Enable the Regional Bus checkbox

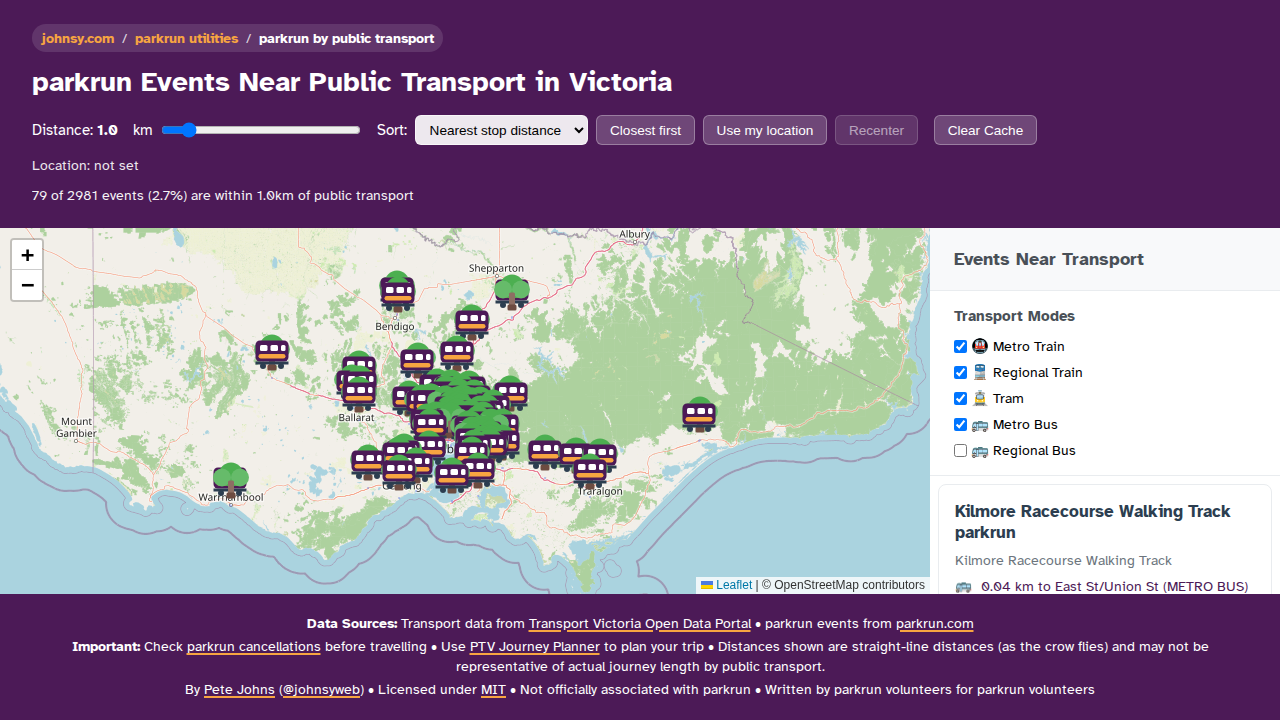click(x=961, y=450)
